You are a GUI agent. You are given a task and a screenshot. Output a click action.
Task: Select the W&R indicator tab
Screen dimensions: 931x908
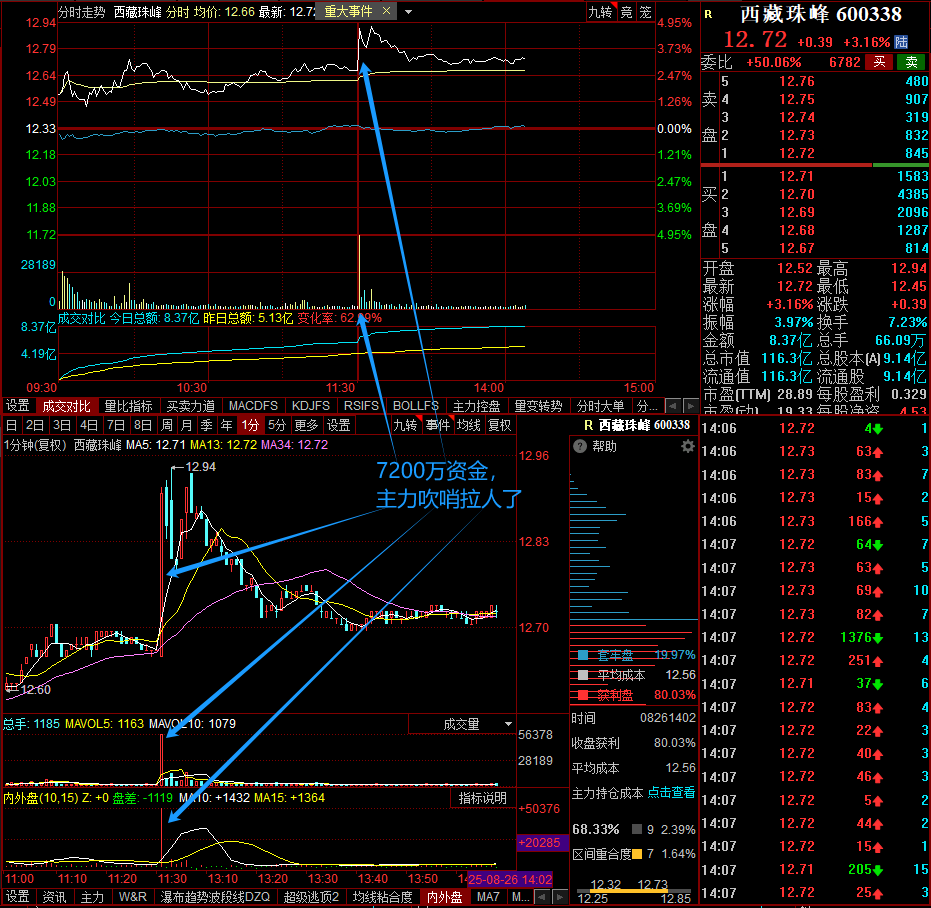click(133, 897)
